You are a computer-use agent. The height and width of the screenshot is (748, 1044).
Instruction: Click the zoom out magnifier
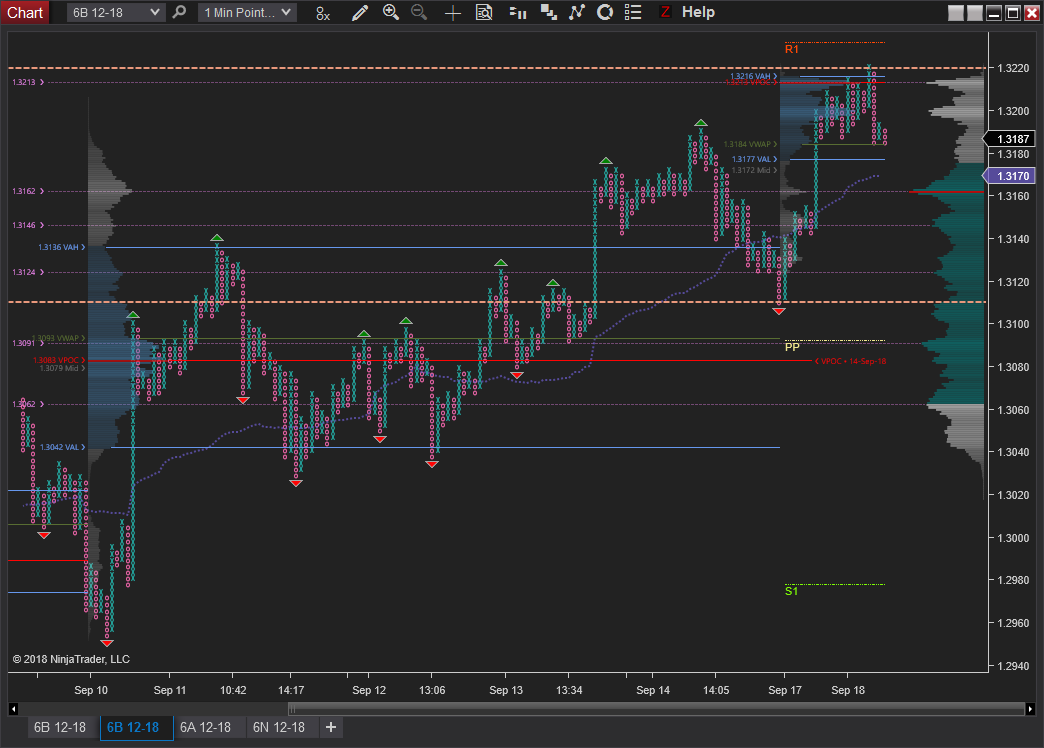coord(419,12)
